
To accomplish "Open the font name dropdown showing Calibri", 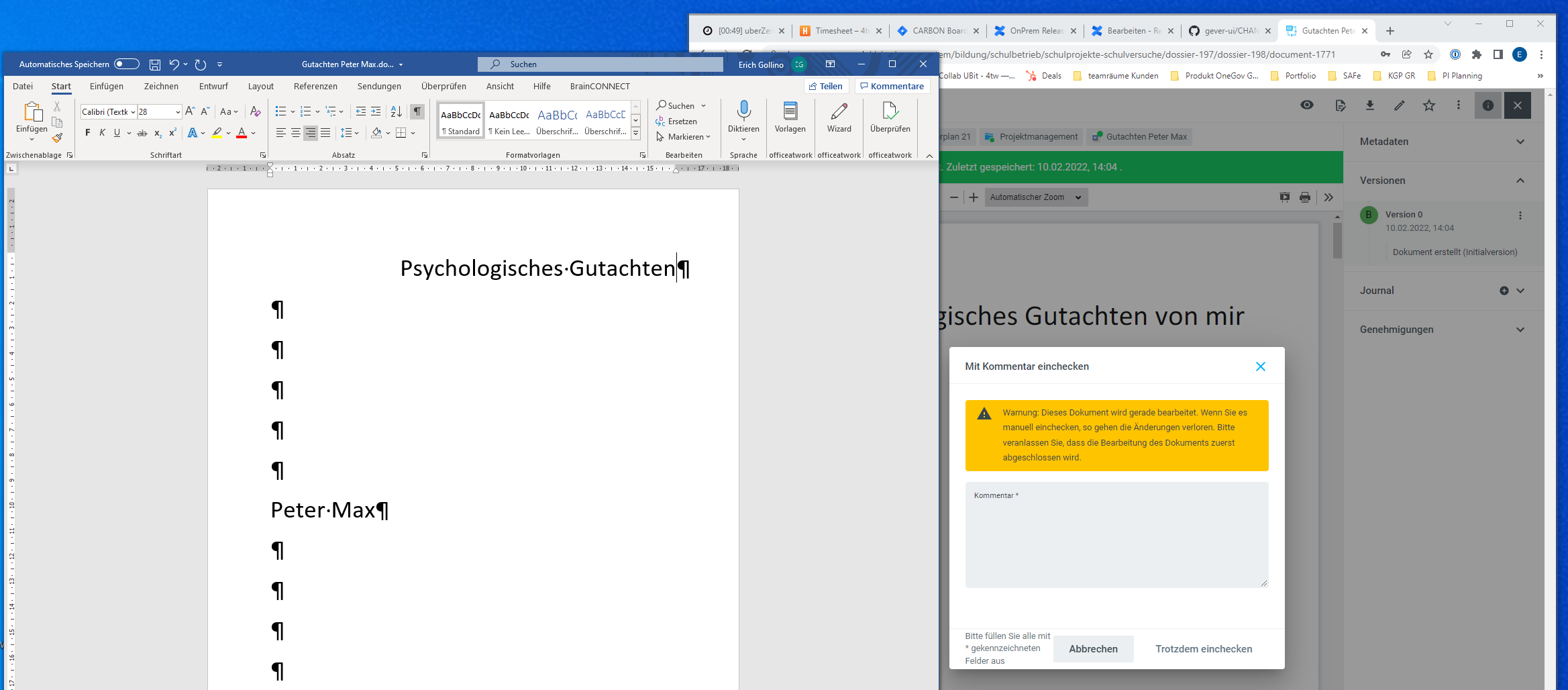I will [133, 112].
